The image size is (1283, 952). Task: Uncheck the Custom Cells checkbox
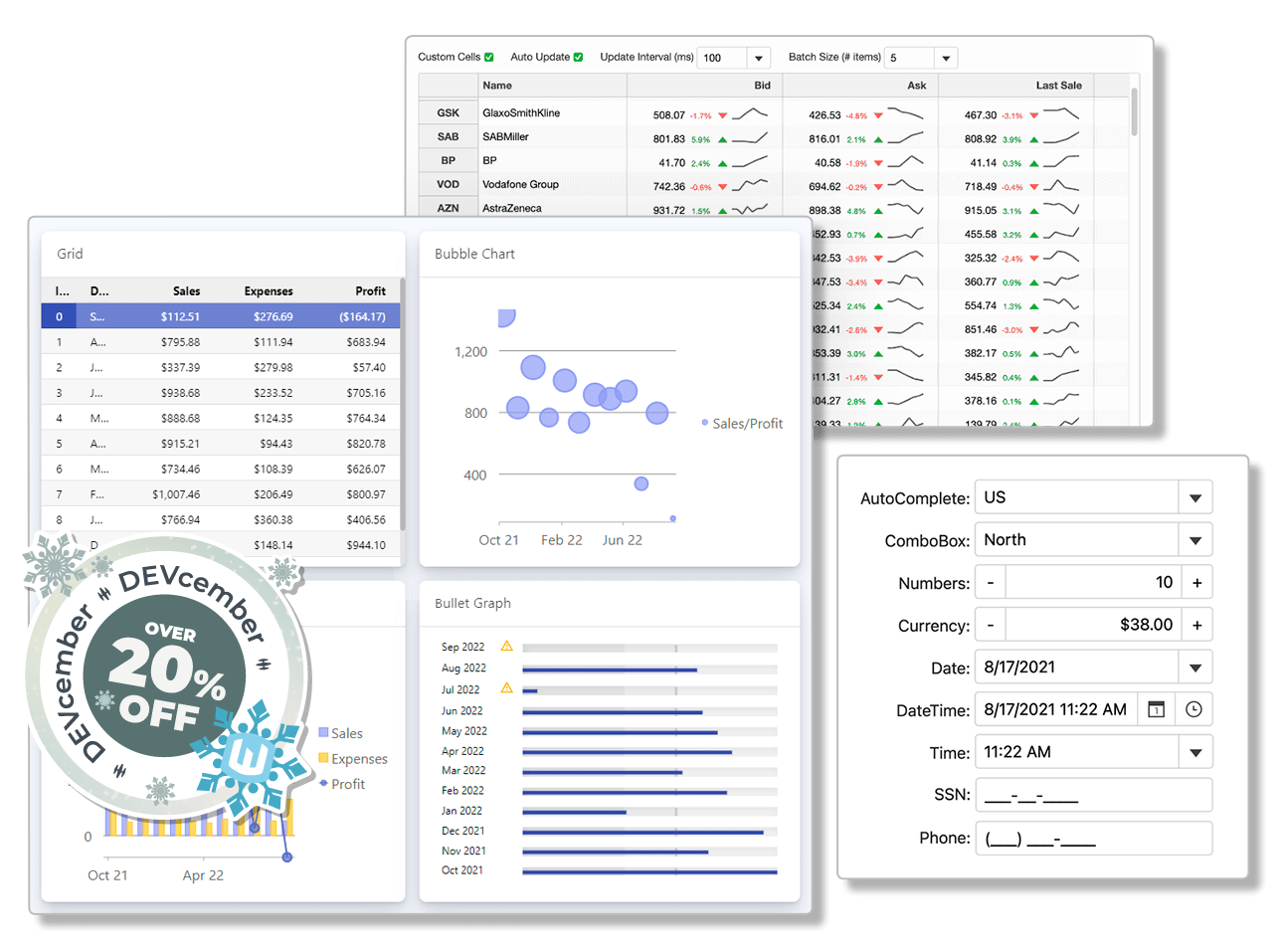pyautogui.click(x=488, y=58)
